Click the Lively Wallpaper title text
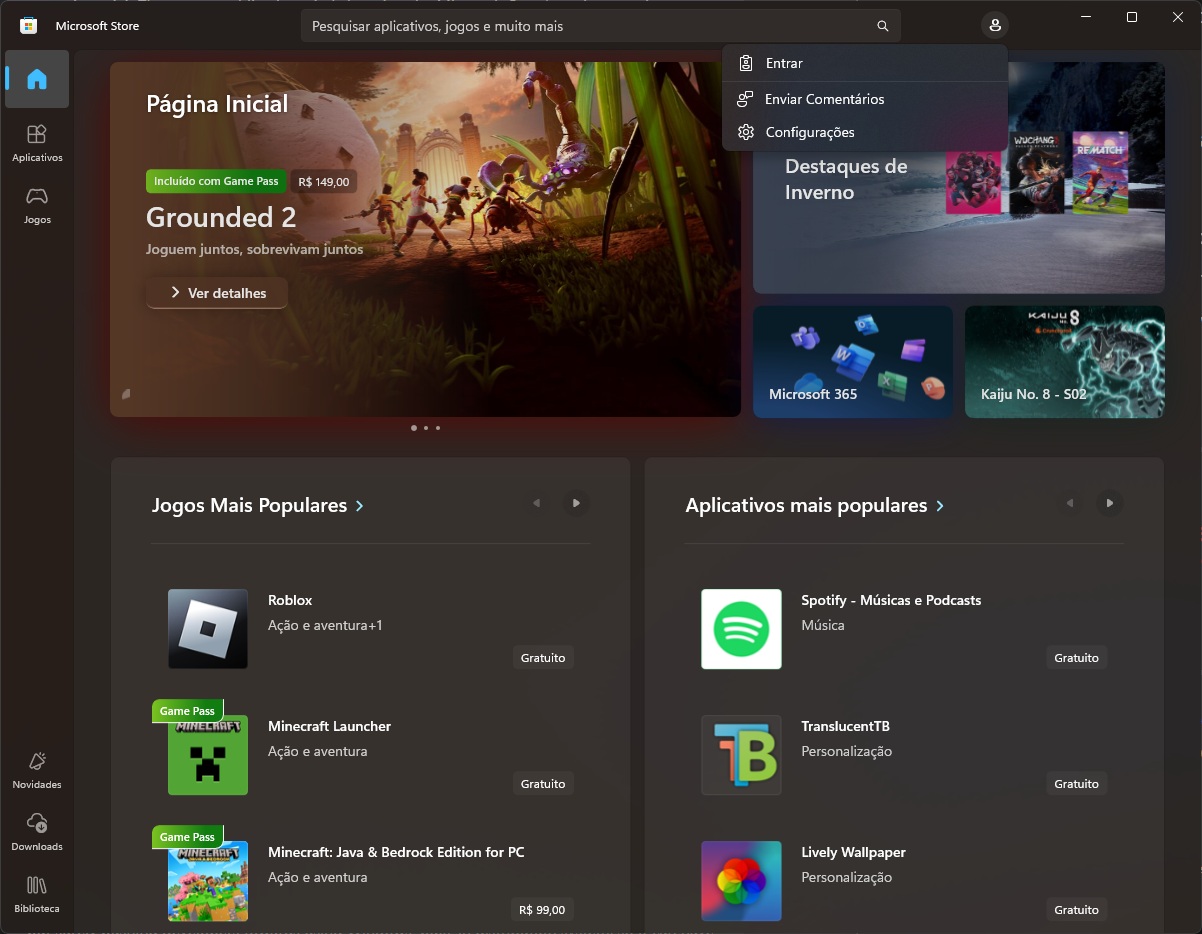 tap(853, 852)
